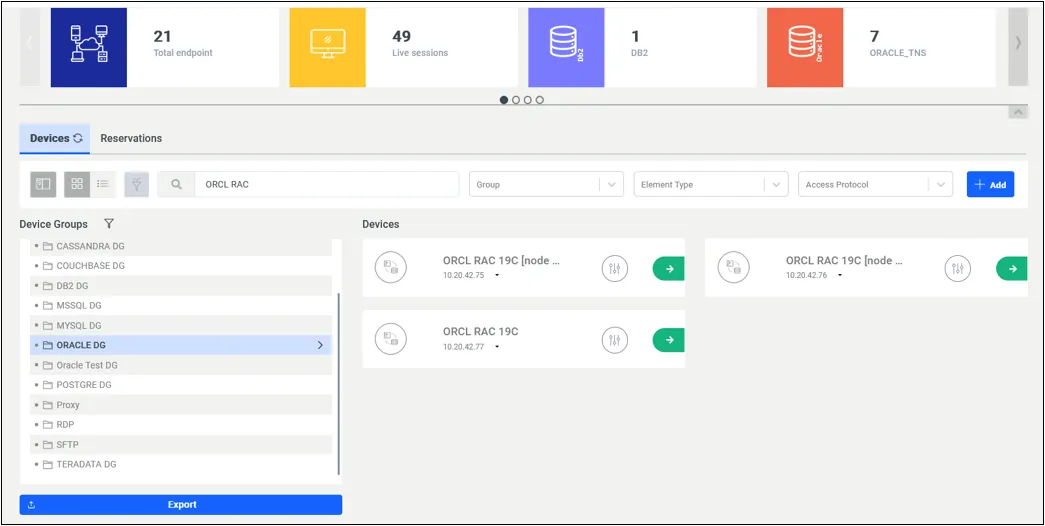Expand IP dropdown next to 10.20.42.75
This screenshot has width=1045, height=526.
point(497,275)
